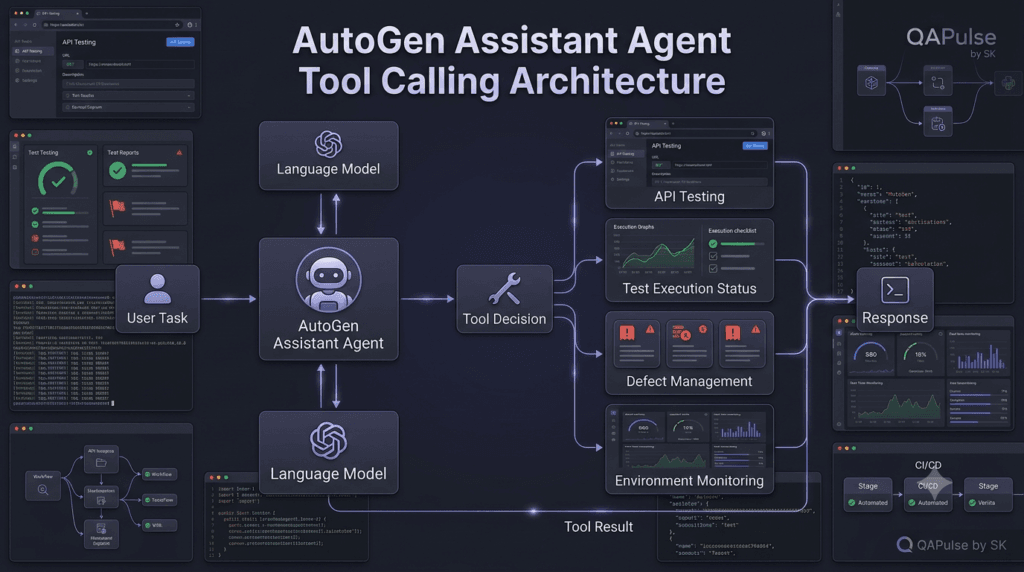Screen dimensions: 1024x572
Task: Select the TestFlow output node
Action: 159,500
